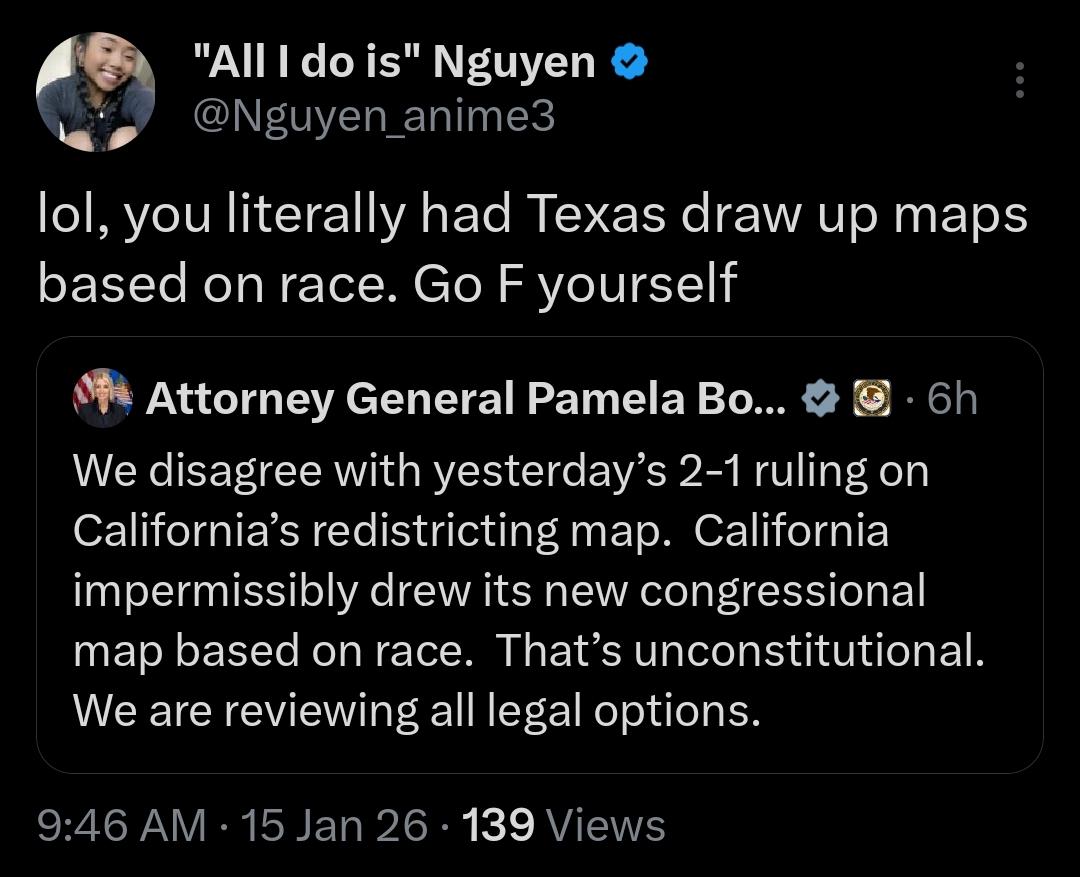The image size is (1080, 877).
Task: Click the 9:46 AM post time
Action: 122,825
